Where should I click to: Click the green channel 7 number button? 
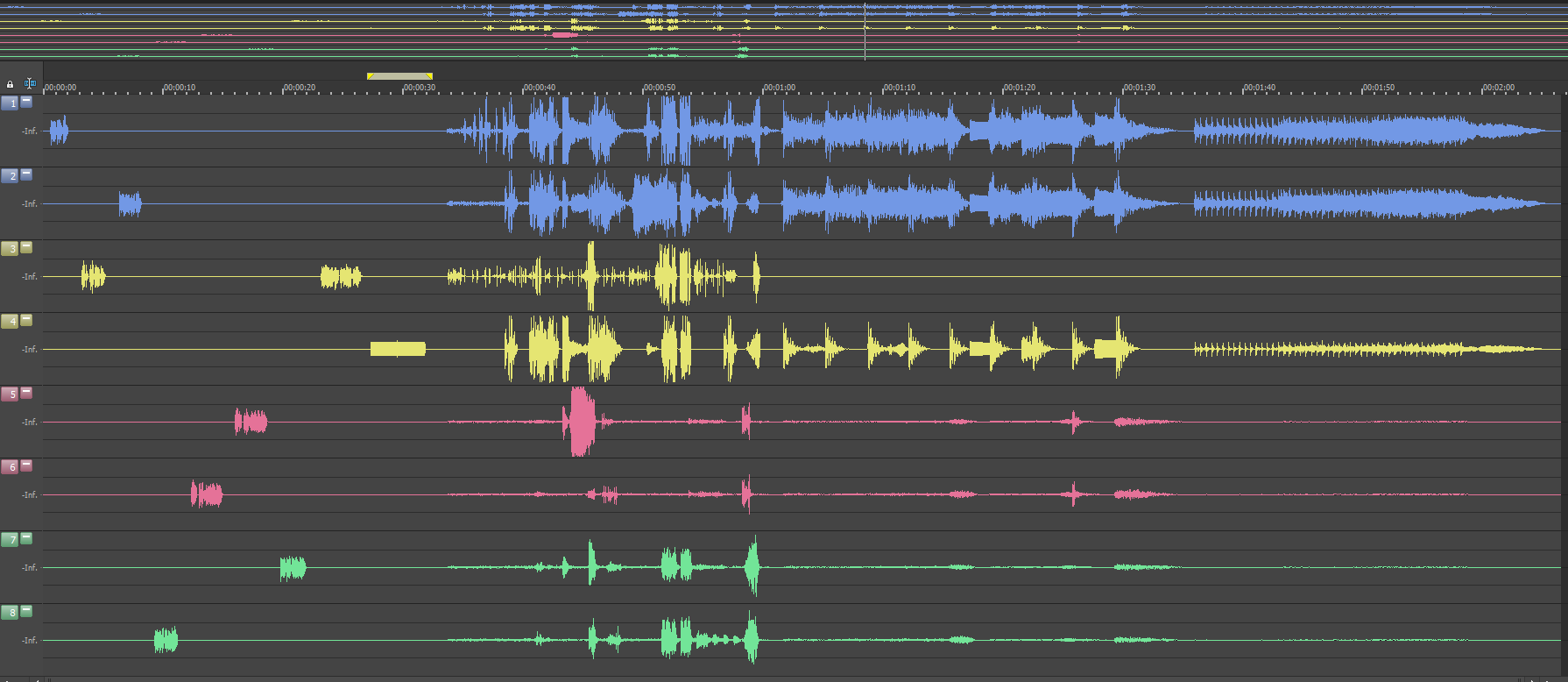pyautogui.click(x=10, y=540)
